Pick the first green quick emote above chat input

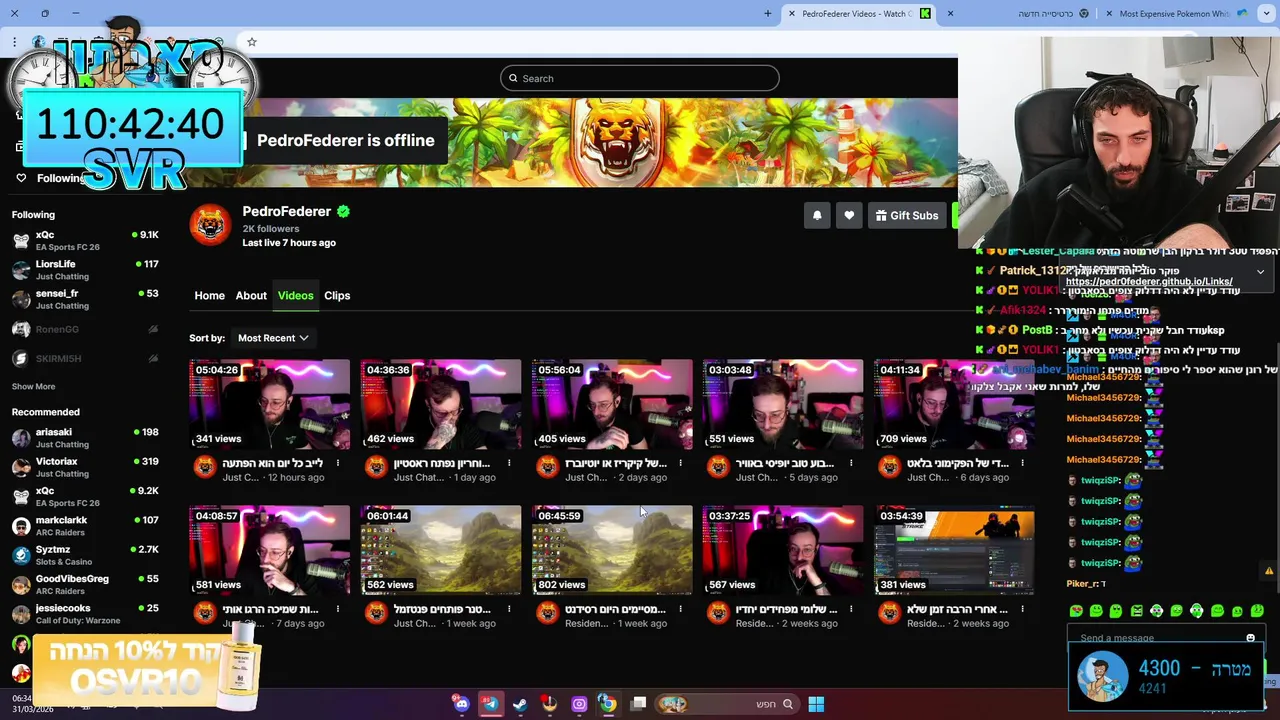coord(1076,611)
